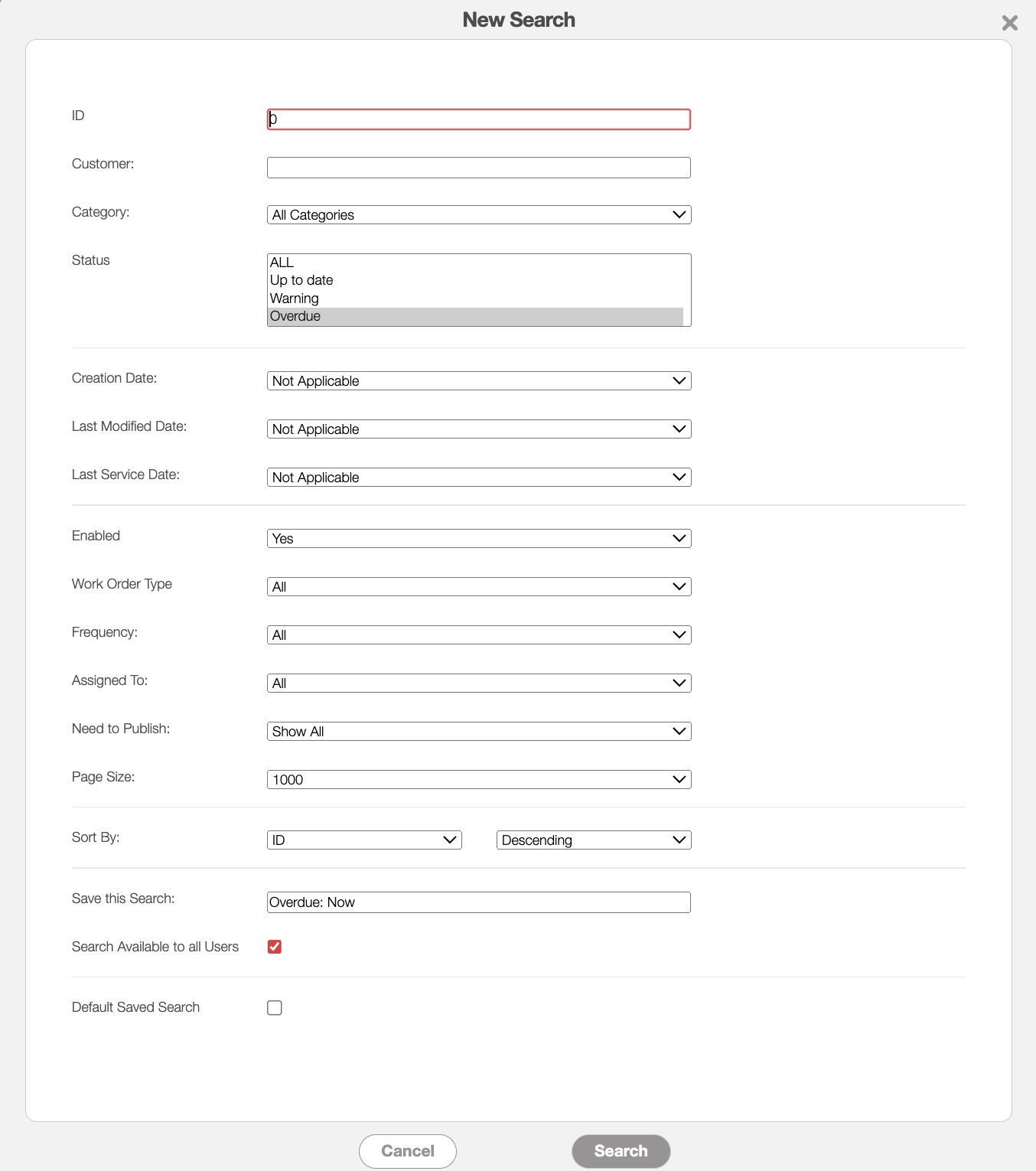Check the Default Saved Search checkbox
Viewport: 1036px width, 1171px height.
pos(275,1008)
